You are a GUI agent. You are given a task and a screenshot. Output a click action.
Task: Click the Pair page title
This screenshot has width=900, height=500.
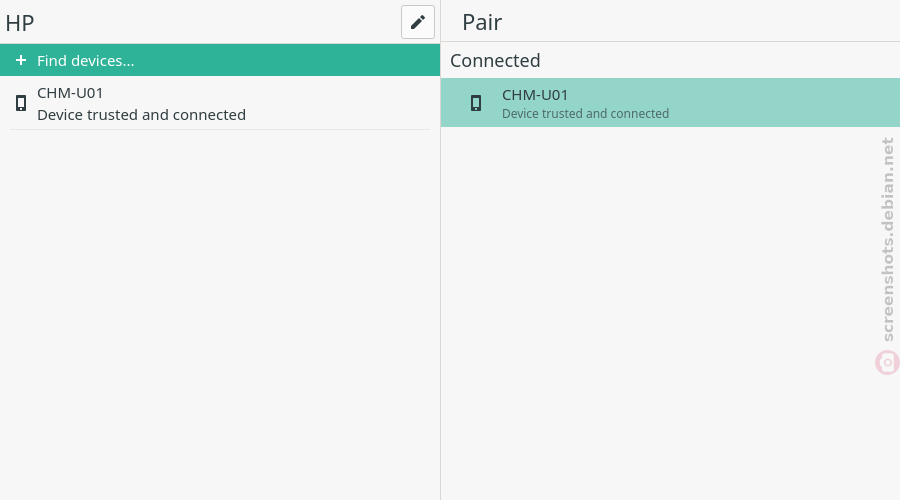(482, 22)
